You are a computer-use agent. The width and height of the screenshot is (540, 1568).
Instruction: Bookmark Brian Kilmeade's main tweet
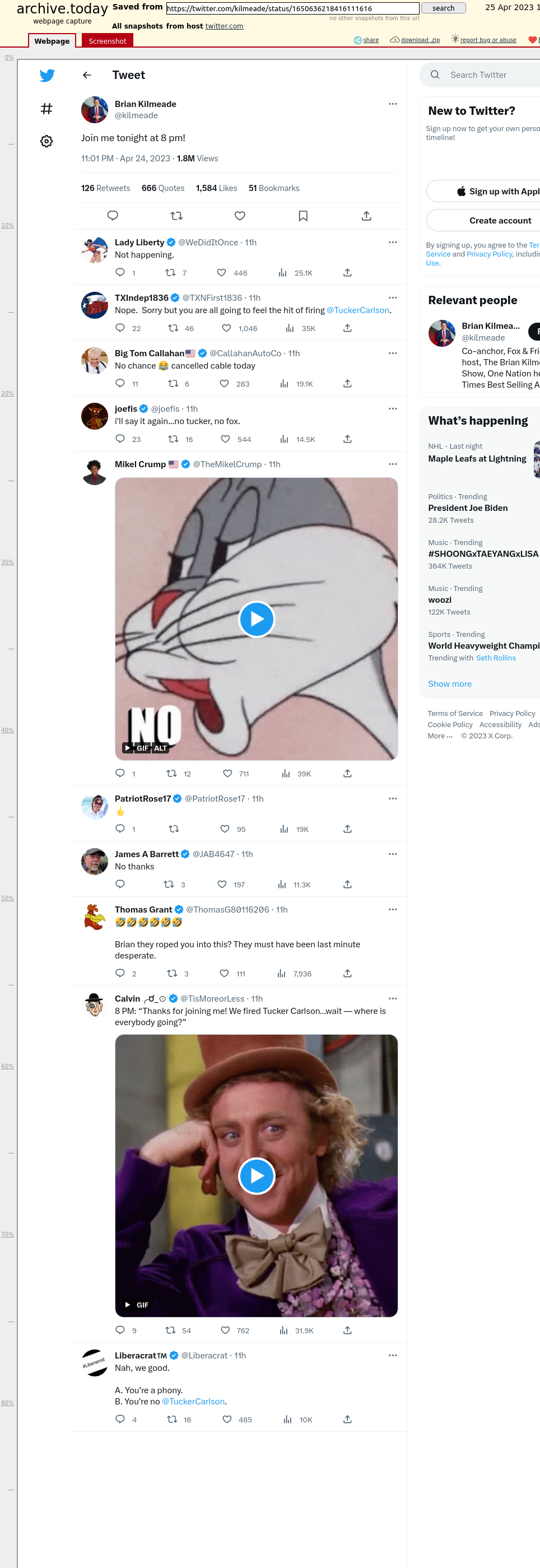tap(303, 216)
